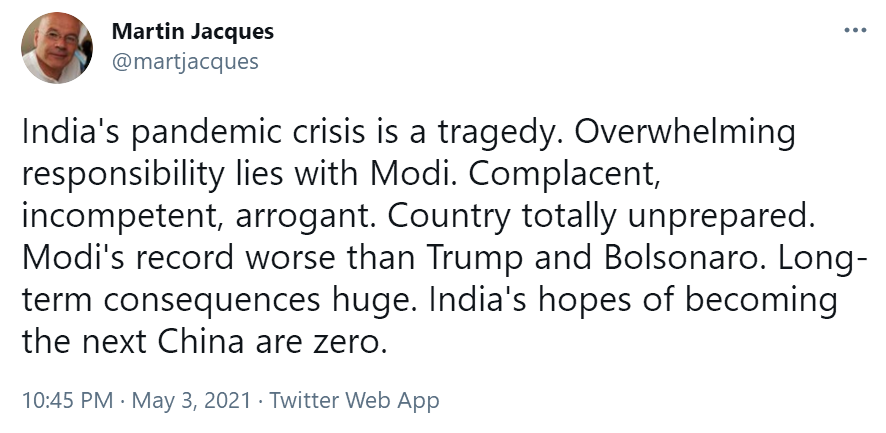Click Martin Jacques' profile avatar
Screen dimensions: 886x433
(x=57, y=48)
